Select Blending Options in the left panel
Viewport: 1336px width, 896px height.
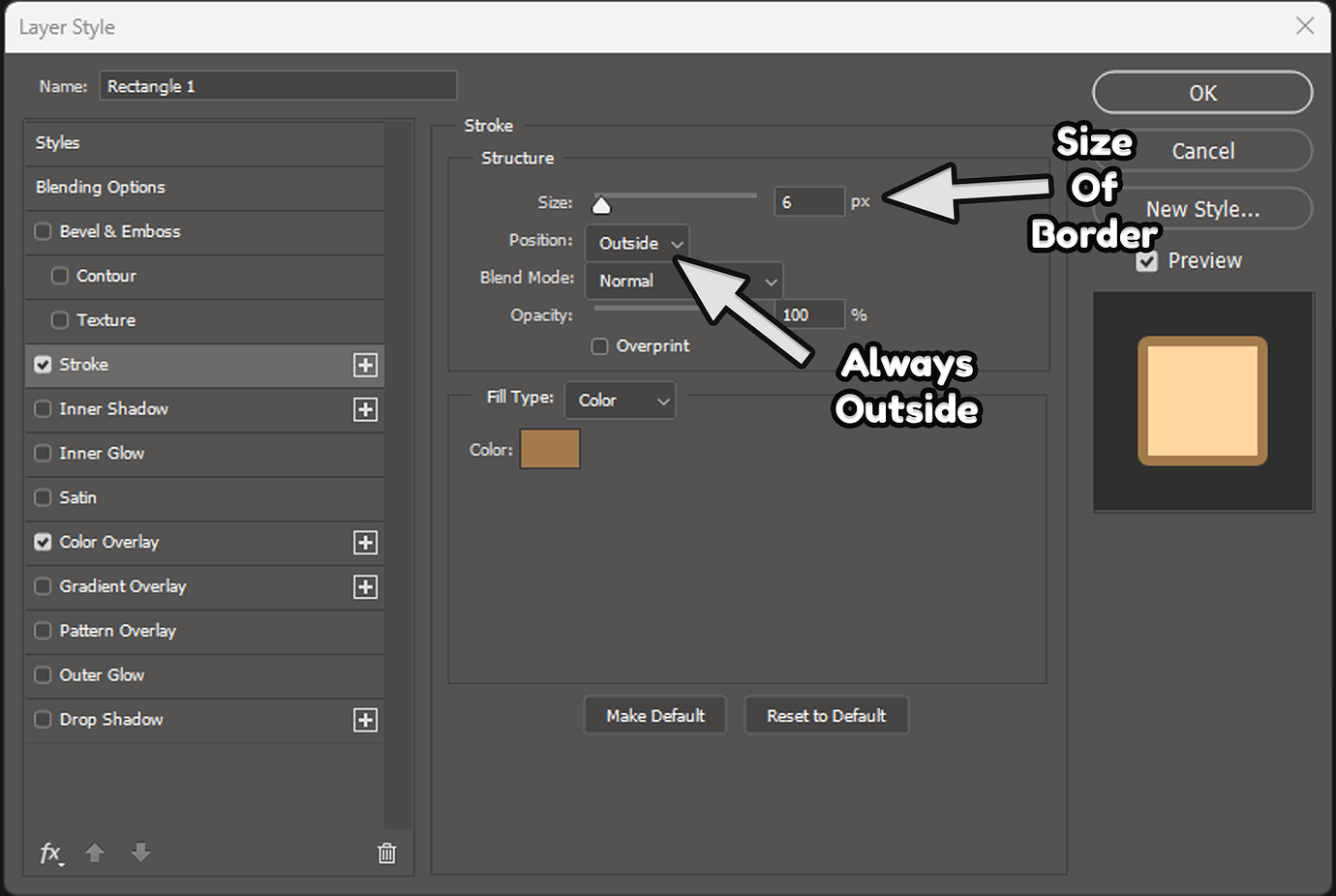click(x=101, y=187)
